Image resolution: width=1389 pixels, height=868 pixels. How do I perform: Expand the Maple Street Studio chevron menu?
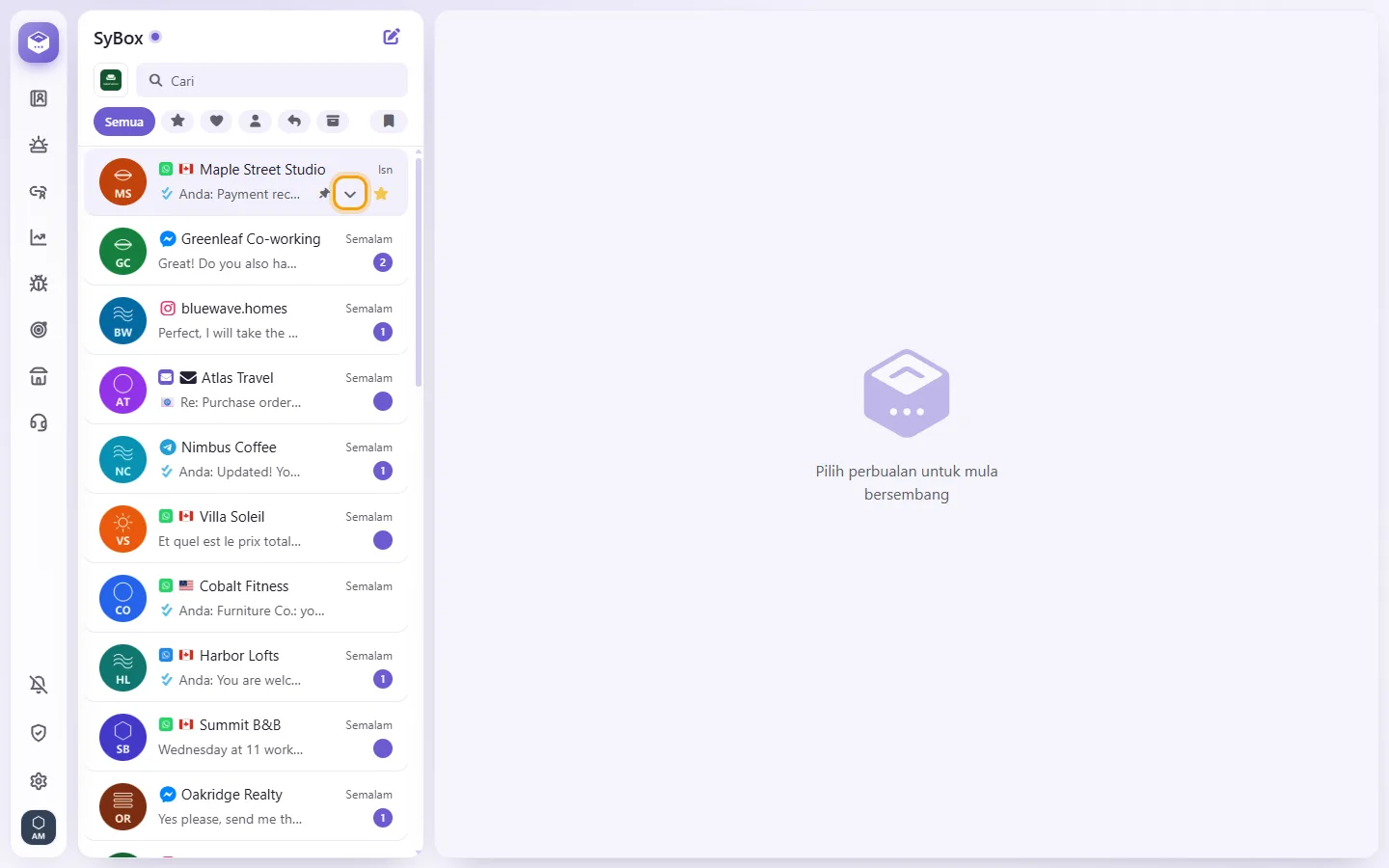[x=350, y=194]
